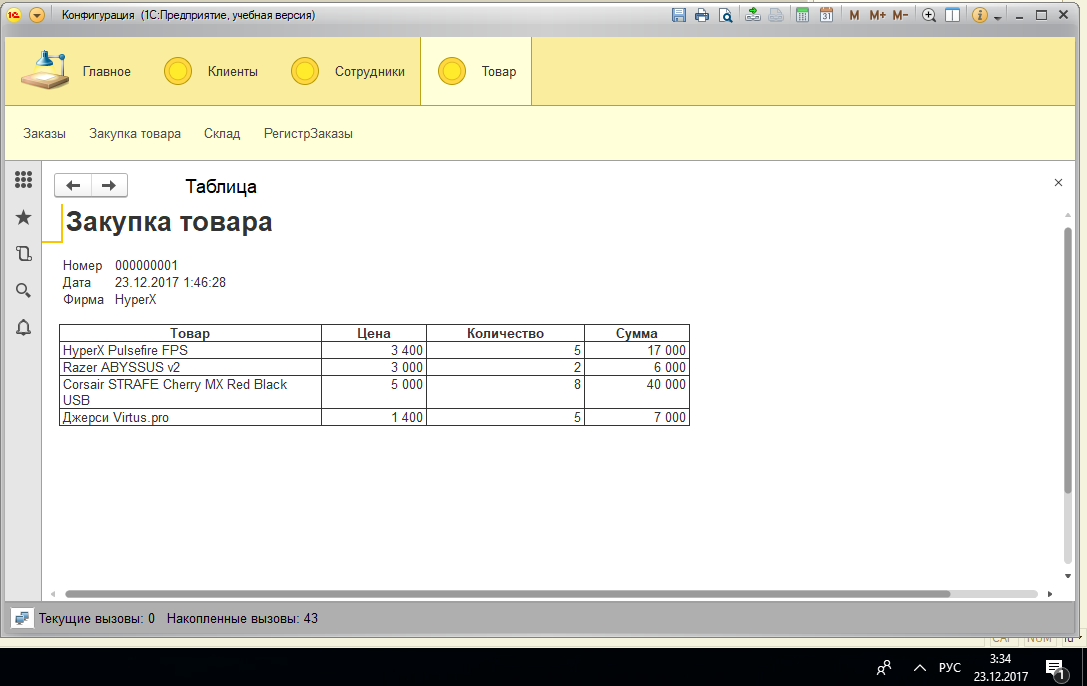Click the Цена column header cell
Image resolution: width=1087 pixels, height=686 pixels.
tap(374, 333)
